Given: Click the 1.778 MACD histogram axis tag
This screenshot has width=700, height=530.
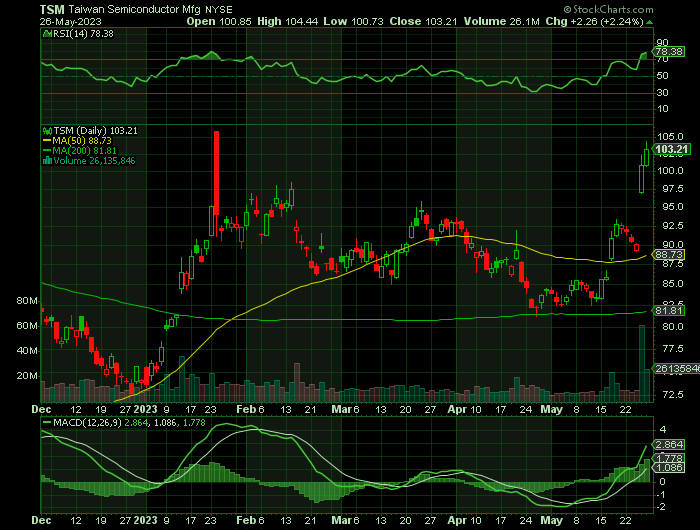Looking at the screenshot, I should click(x=668, y=459).
